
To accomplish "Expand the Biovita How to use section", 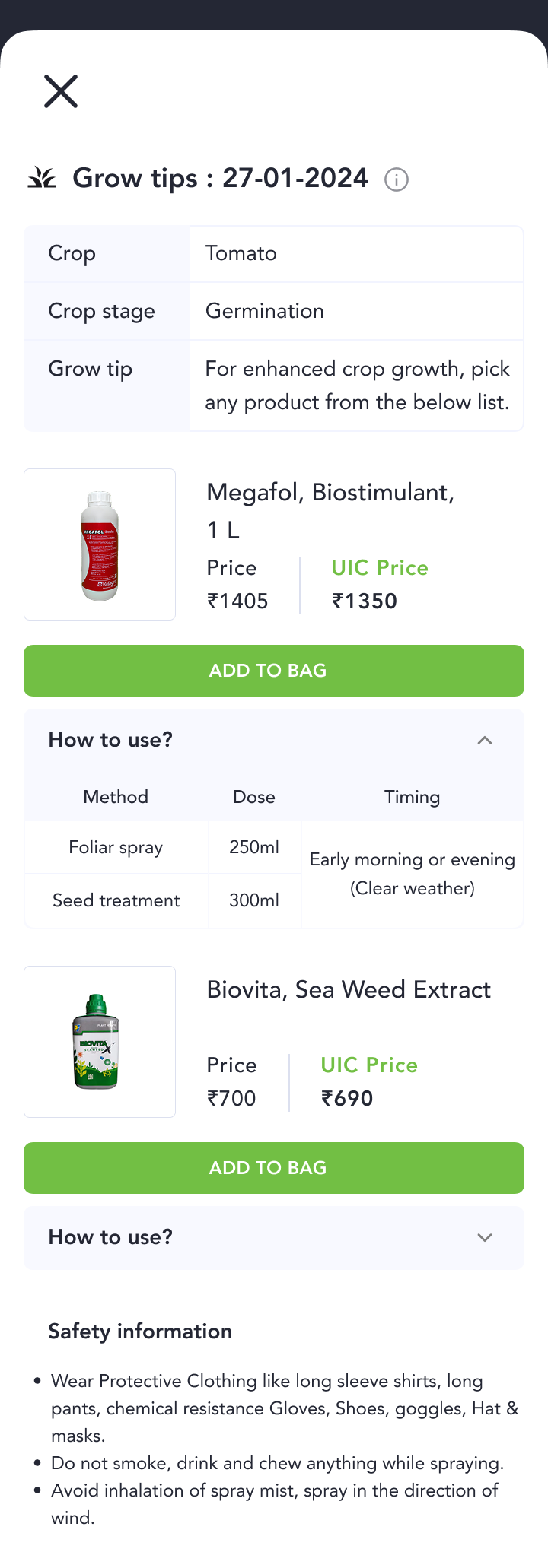I will [485, 1237].
